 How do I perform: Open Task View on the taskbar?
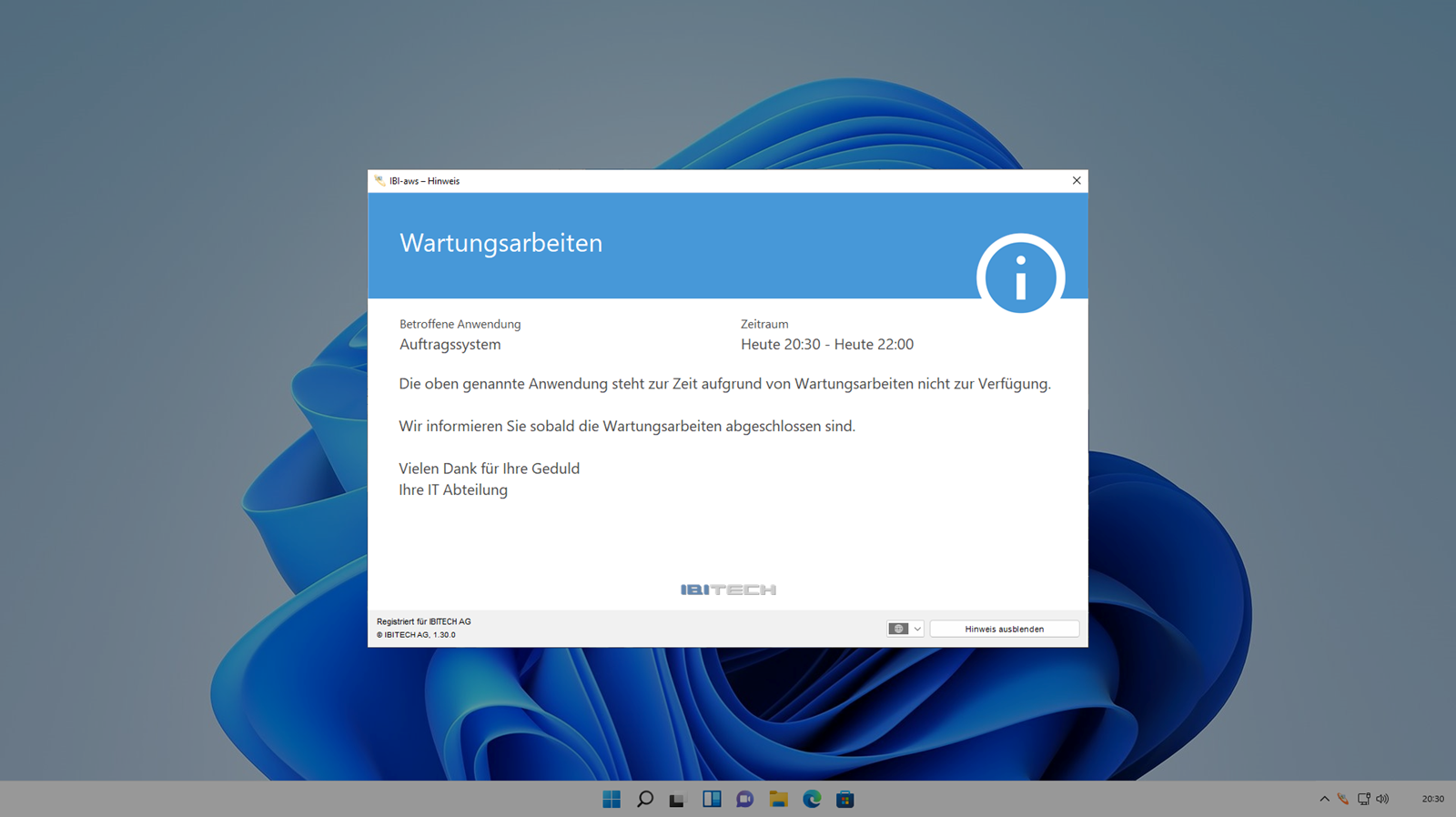click(677, 799)
